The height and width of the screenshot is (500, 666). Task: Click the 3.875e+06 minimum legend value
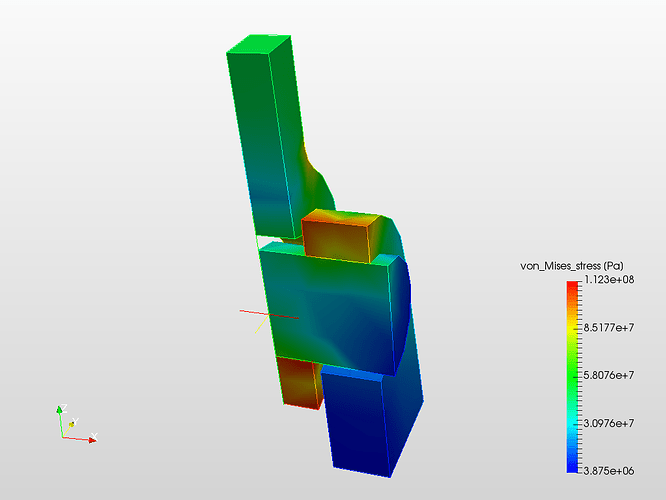click(609, 471)
